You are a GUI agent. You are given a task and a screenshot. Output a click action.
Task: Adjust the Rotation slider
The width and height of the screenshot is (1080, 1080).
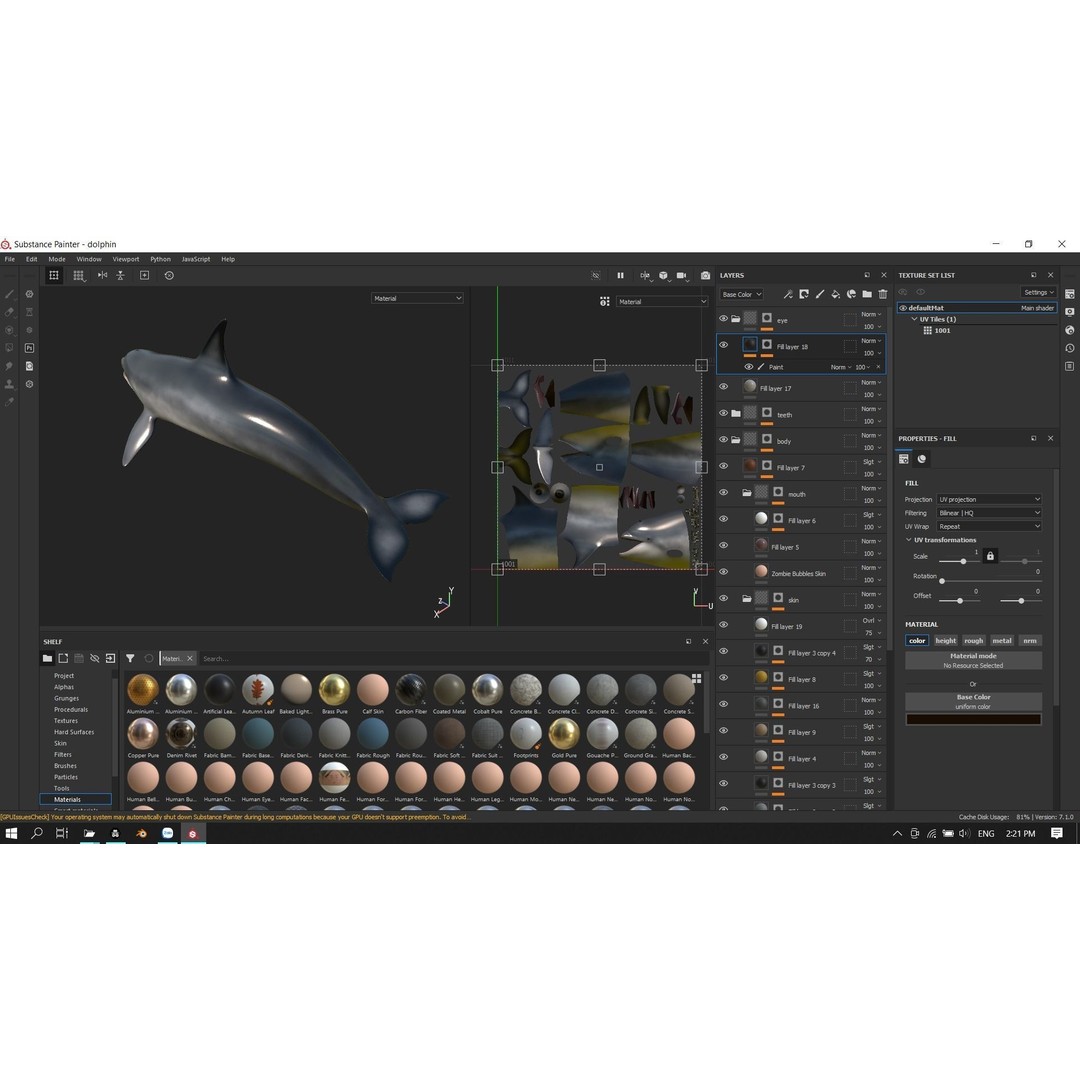click(x=990, y=581)
